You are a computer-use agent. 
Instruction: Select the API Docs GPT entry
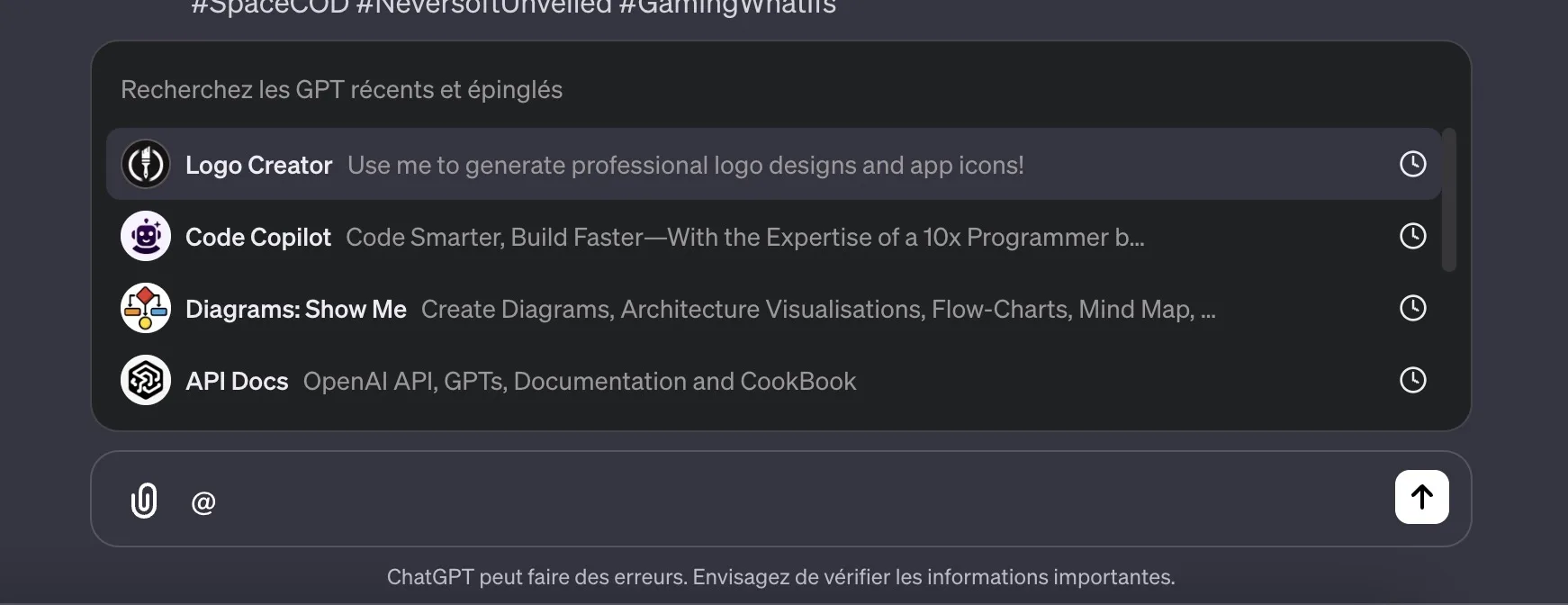click(237, 381)
